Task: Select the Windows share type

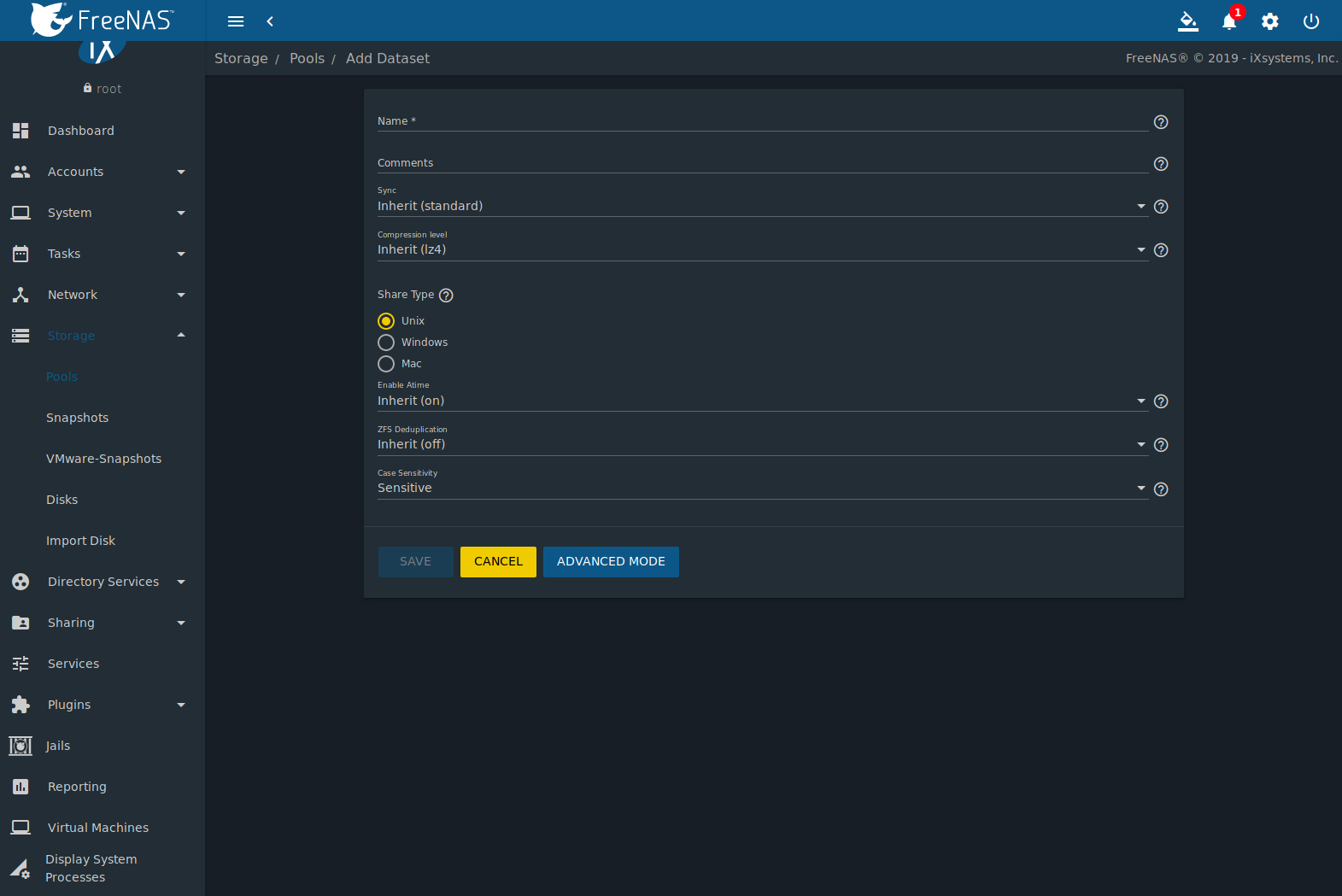Action: [386, 343]
